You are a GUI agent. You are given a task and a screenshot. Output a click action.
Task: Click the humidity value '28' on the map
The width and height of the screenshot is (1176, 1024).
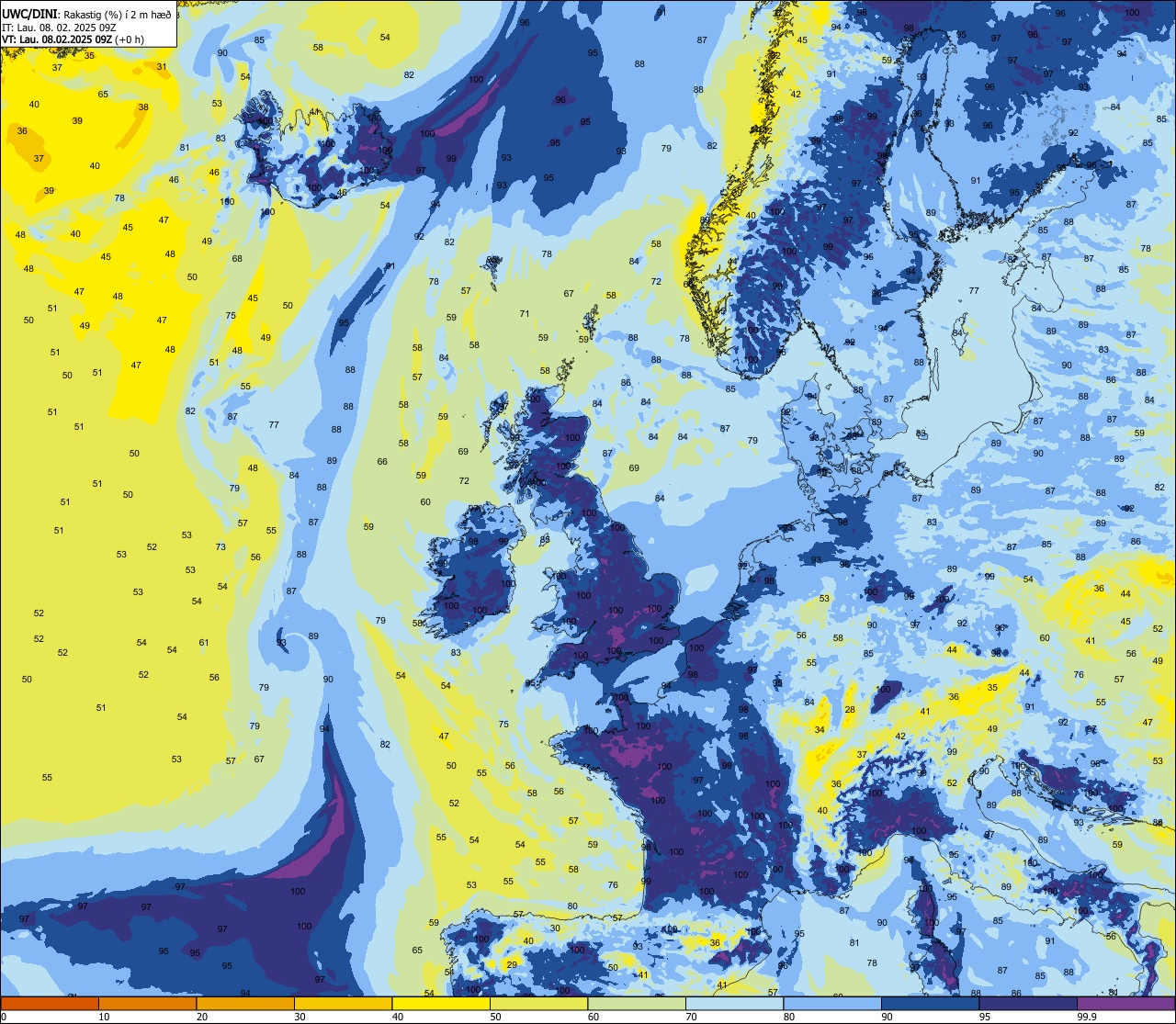850,710
